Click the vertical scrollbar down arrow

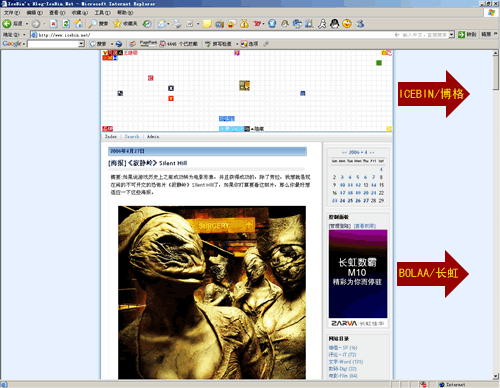pyautogui.click(x=496, y=376)
